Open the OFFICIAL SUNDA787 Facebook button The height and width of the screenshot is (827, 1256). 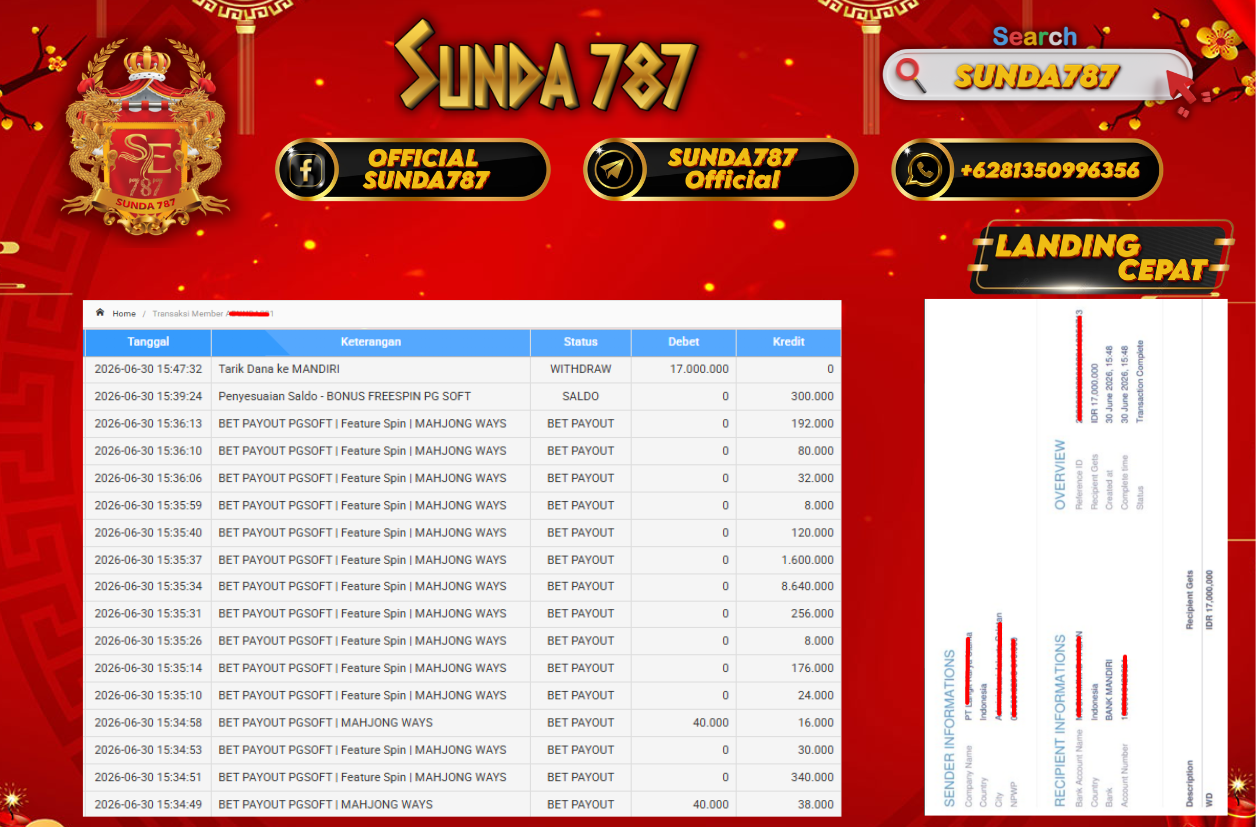click(413, 169)
